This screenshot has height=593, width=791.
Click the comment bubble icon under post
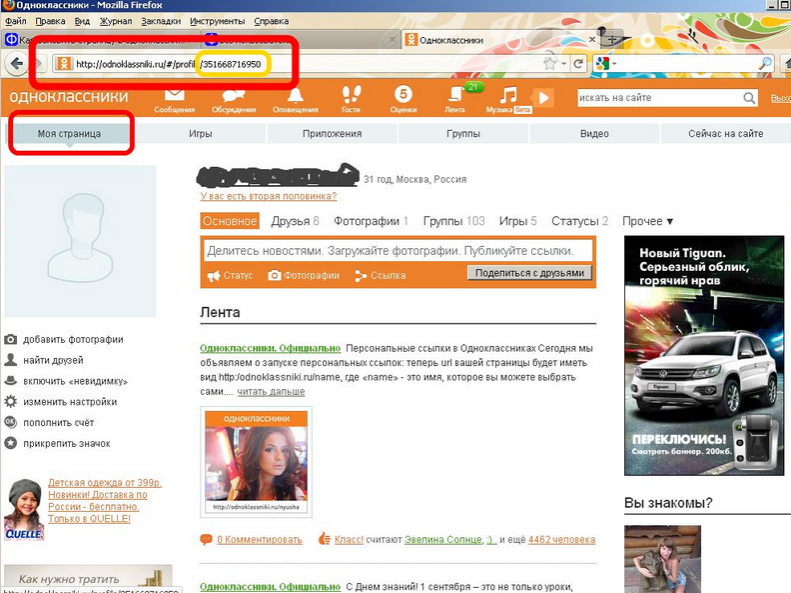206,540
